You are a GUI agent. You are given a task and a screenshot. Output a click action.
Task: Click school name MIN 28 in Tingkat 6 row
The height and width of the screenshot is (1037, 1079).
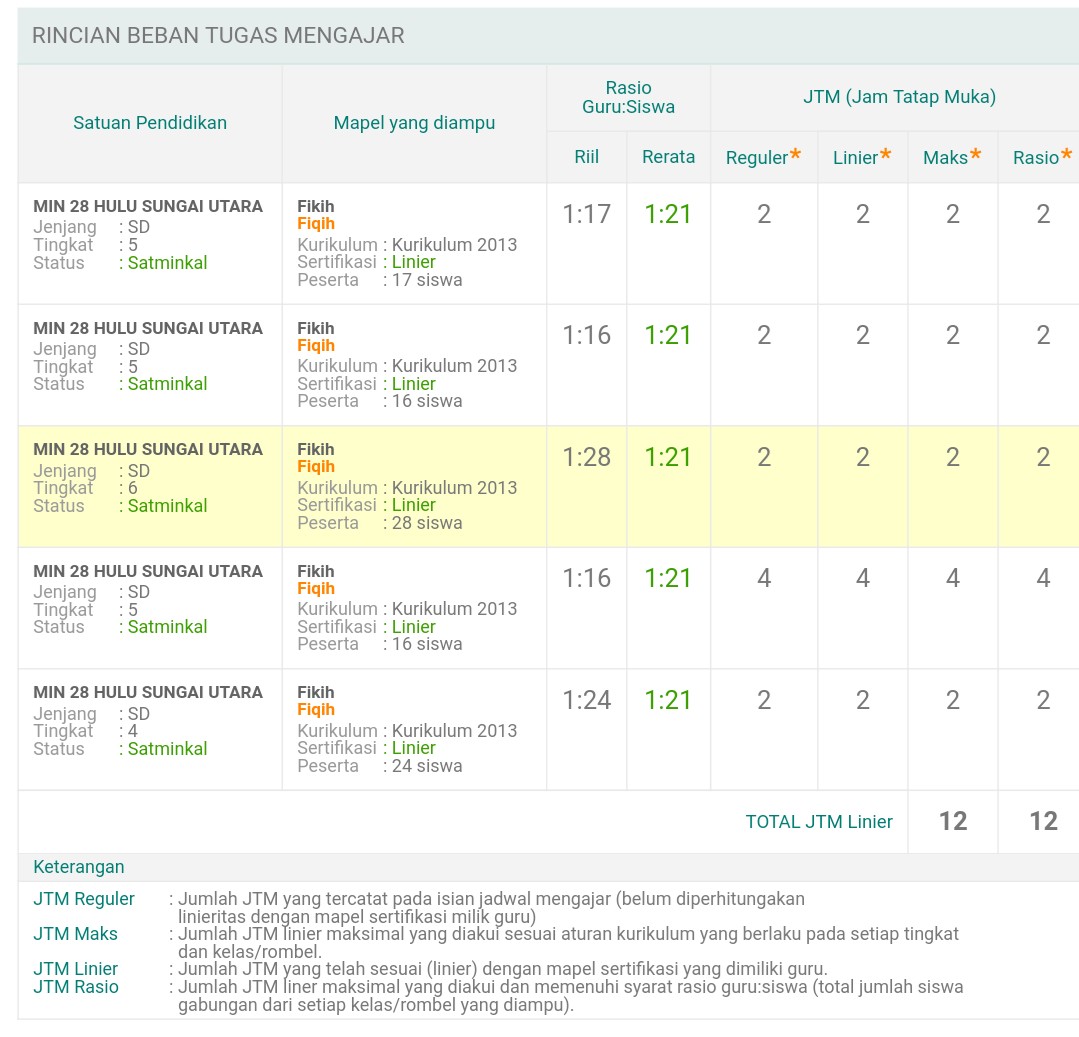[148, 449]
